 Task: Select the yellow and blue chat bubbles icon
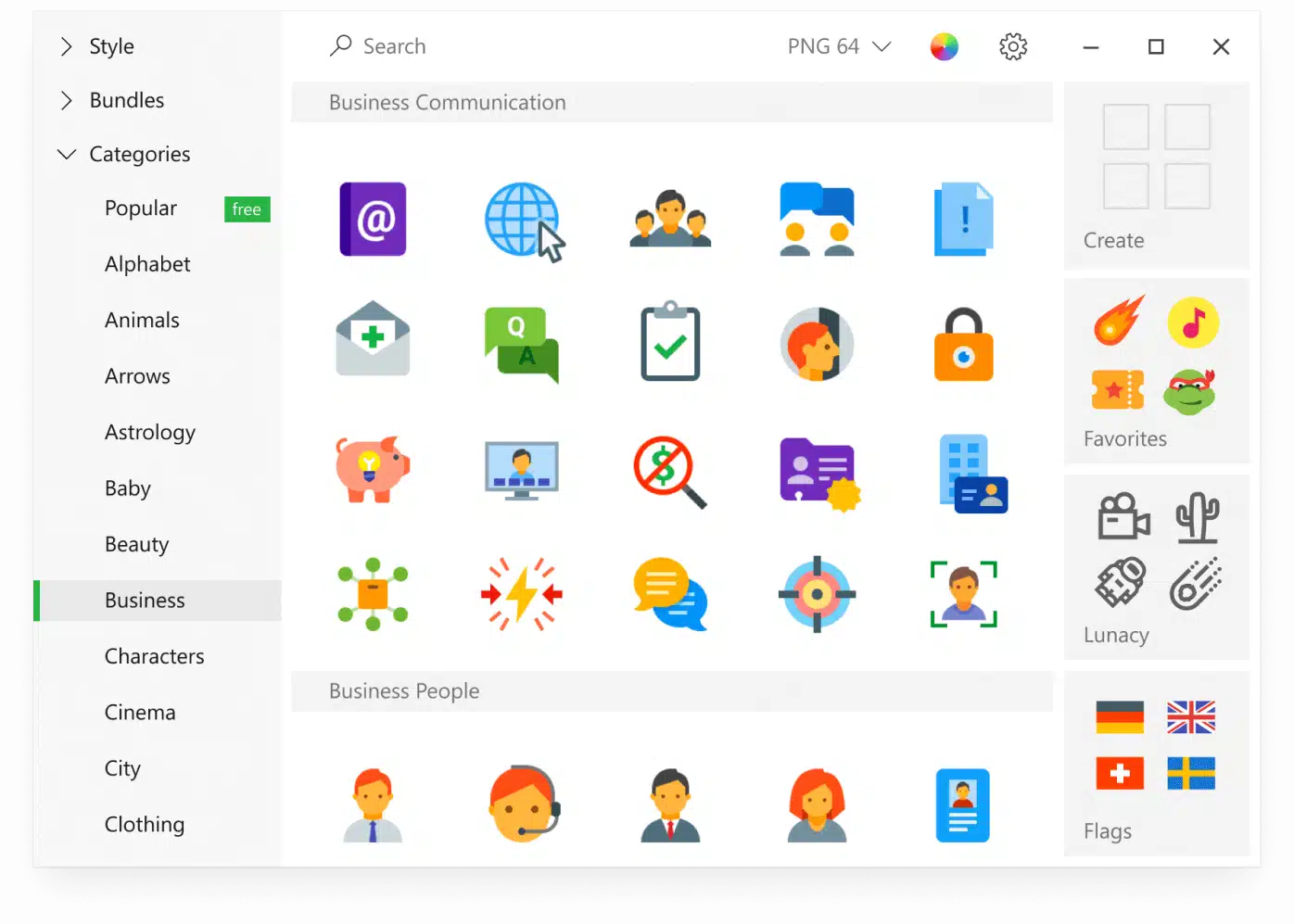(669, 595)
